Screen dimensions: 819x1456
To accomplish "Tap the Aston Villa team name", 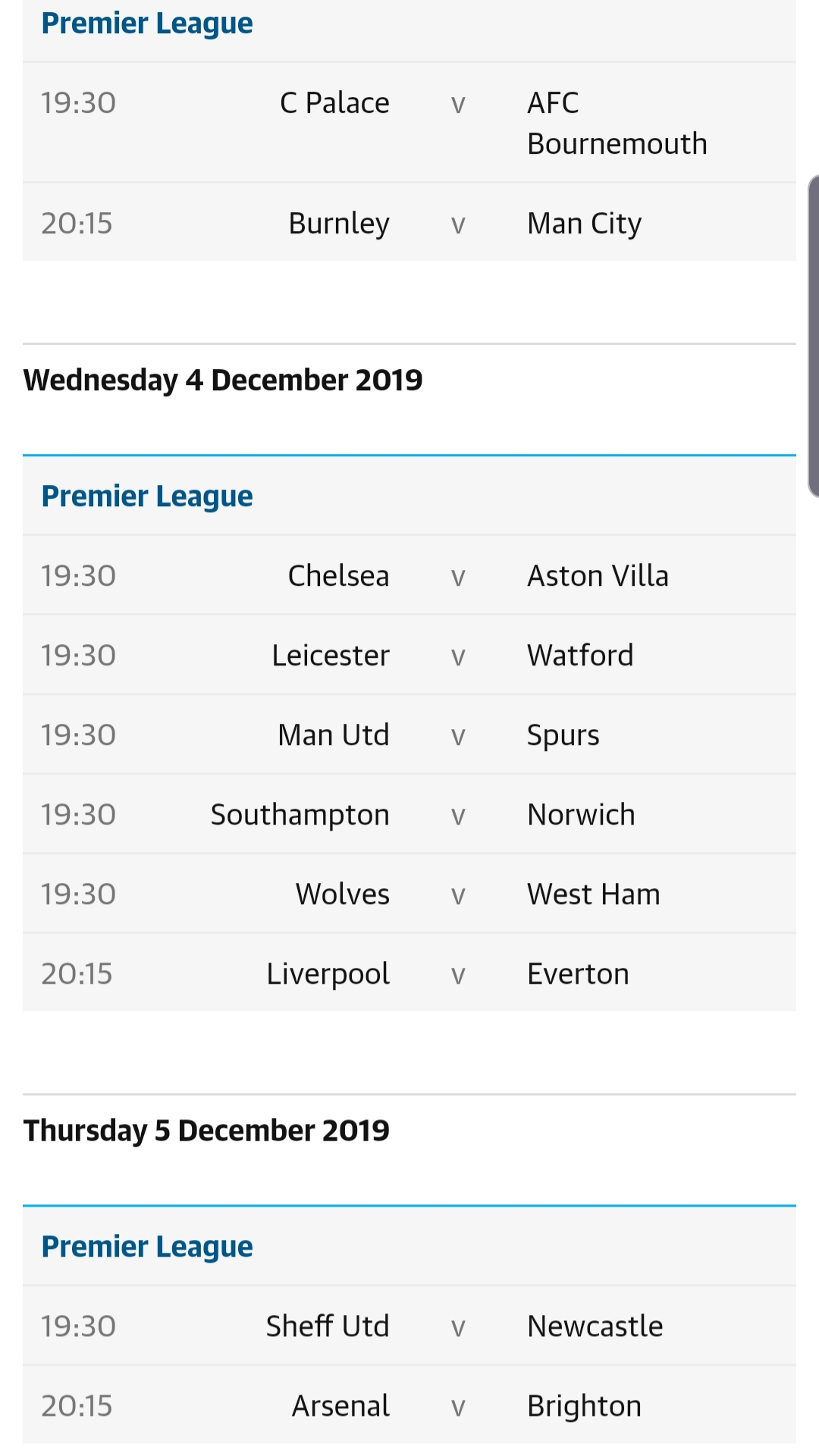I will (598, 576).
